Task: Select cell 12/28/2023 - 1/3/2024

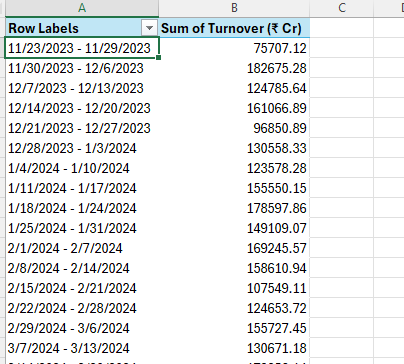Action: [82, 148]
